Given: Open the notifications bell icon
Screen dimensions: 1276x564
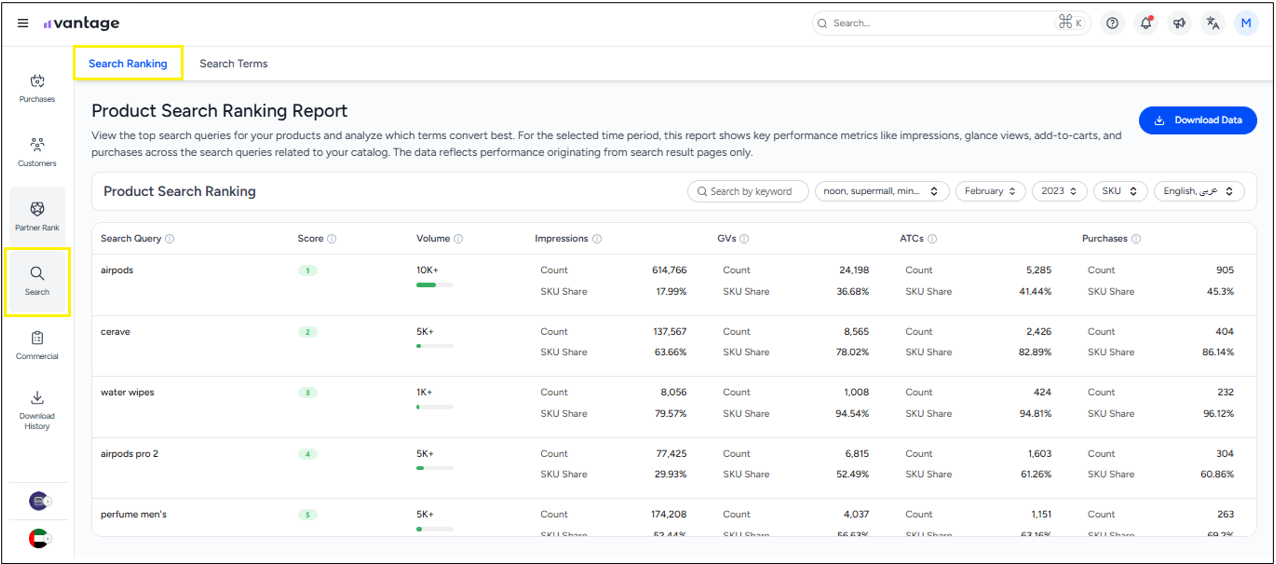Looking at the screenshot, I should point(1146,23).
